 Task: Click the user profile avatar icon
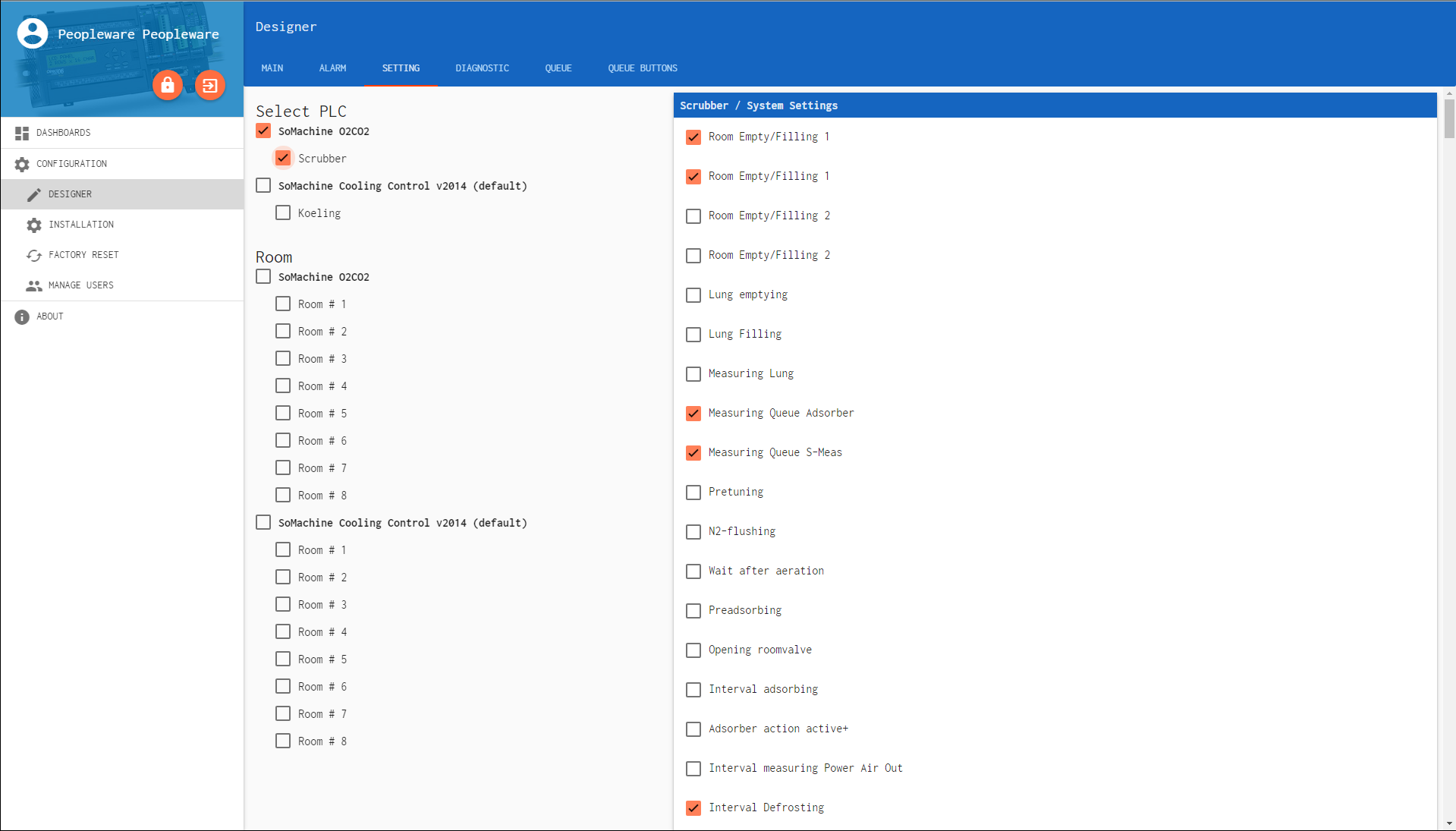[x=33, y=33]
